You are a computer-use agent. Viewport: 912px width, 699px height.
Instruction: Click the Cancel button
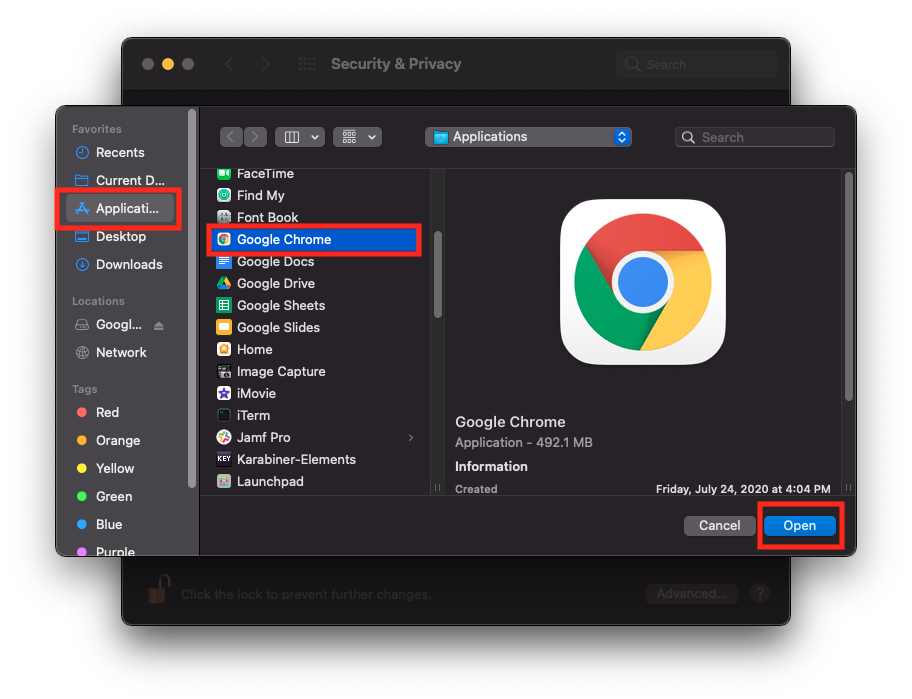(719, 526)
